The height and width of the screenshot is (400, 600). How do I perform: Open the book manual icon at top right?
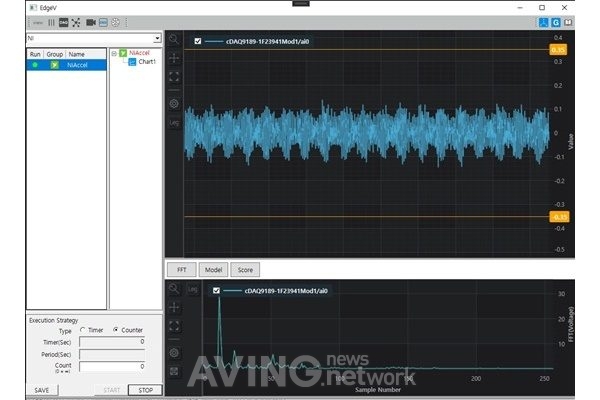[x=568, y=23]
